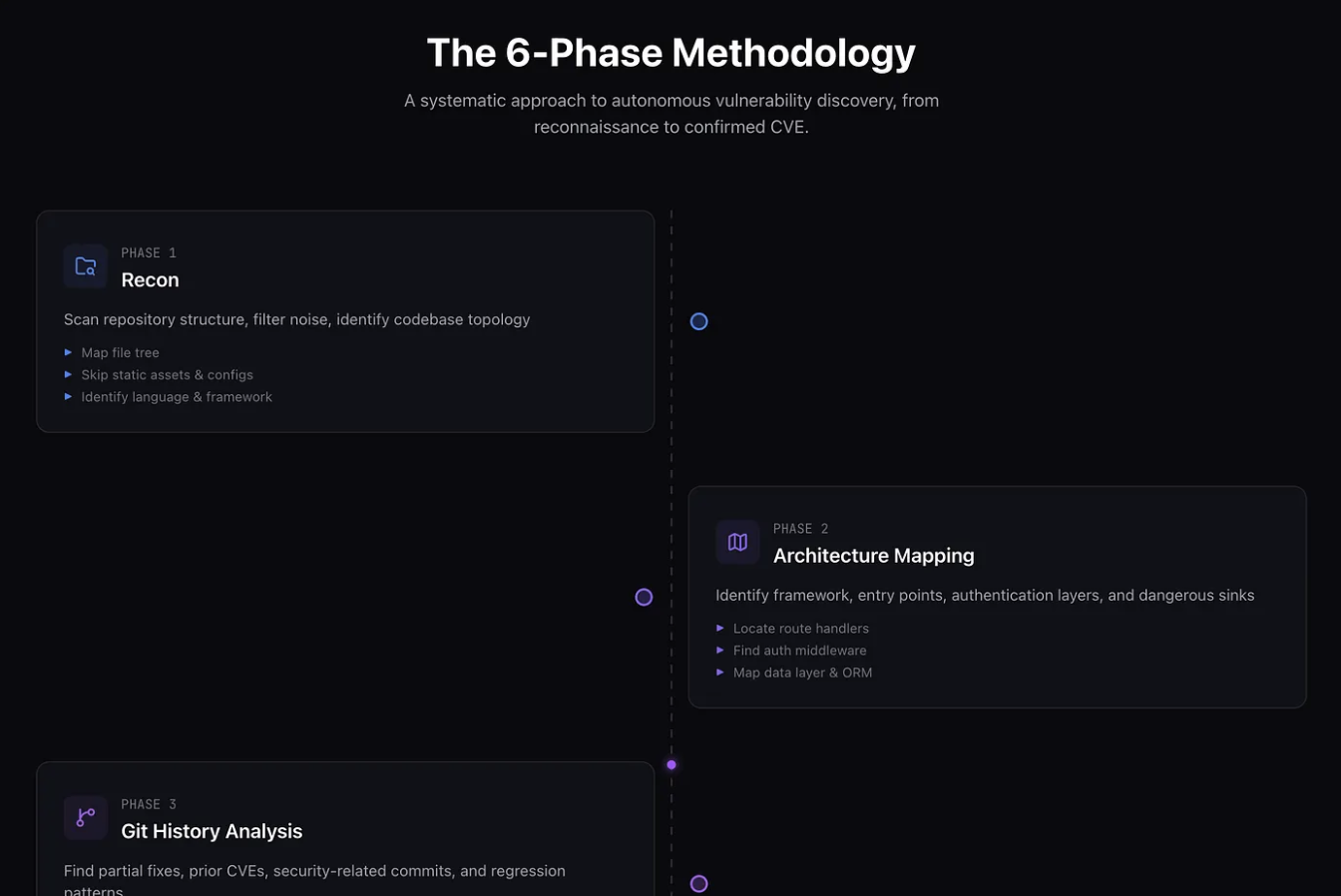The width and height of the screenshot is (1341, 896).
Task: Click the Git History Analysis title
Action: pyautogui.click(x=211, y=830)
